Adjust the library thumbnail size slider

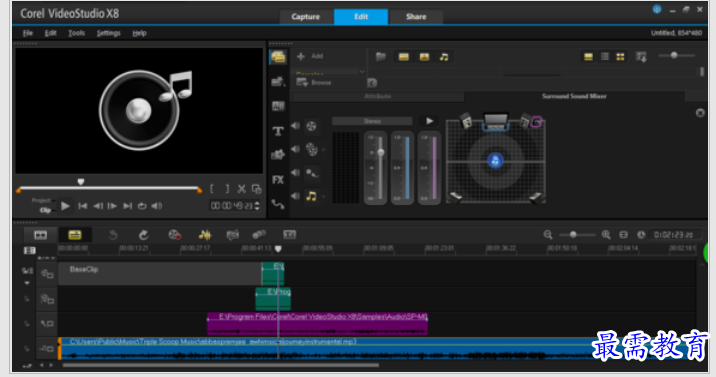[674, 55]
